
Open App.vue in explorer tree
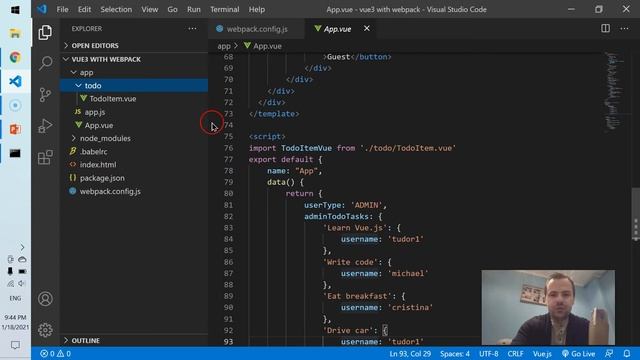click(134, 125)
